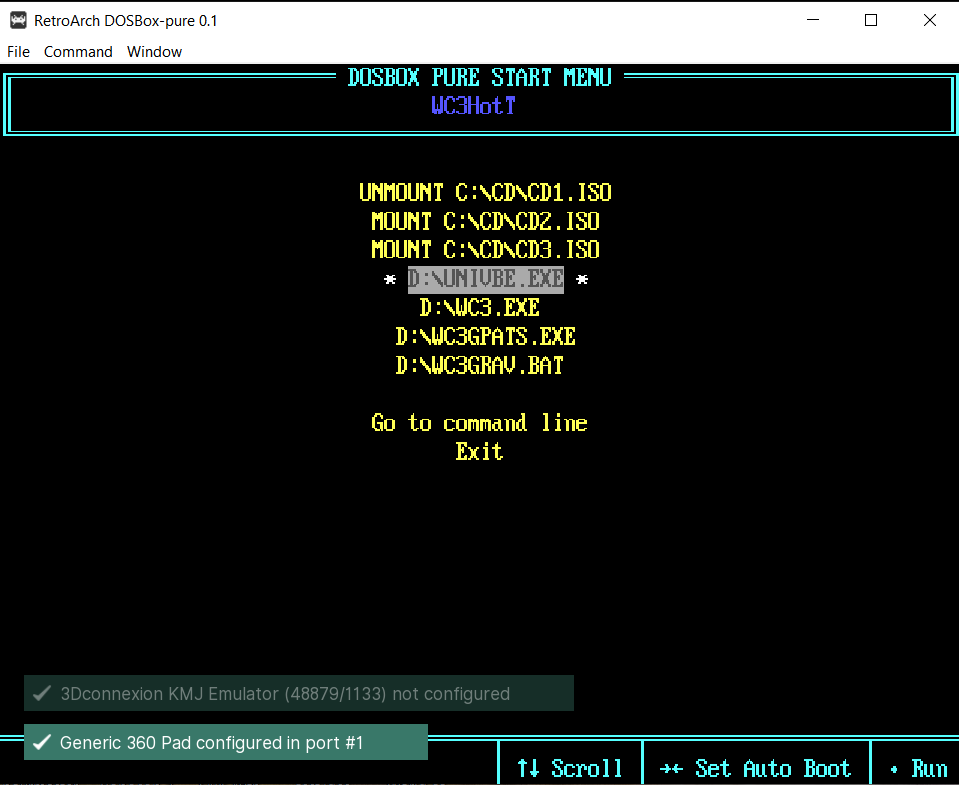Select UNMOUNT C:\CD\CD1.ISO
The height and width of the screenshot is (785, 959).
[x=485, y=191]
